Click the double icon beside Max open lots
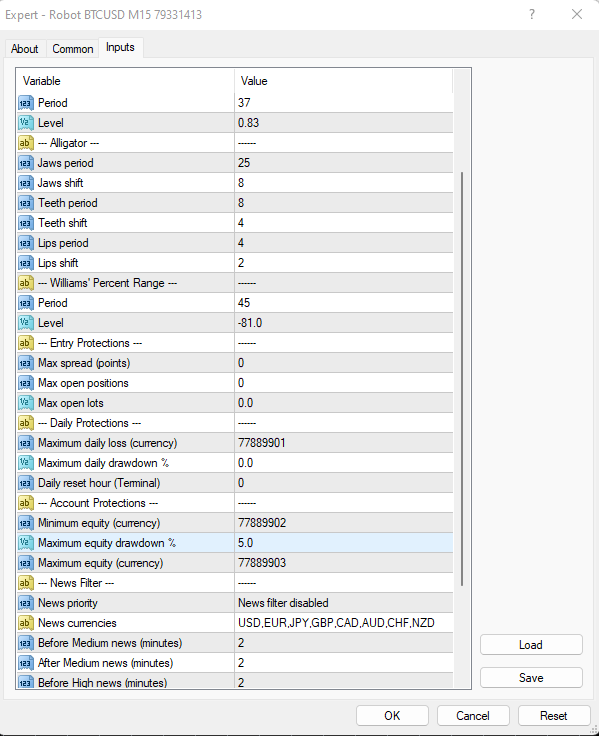The image size is (599, 736). click(26, 403)
